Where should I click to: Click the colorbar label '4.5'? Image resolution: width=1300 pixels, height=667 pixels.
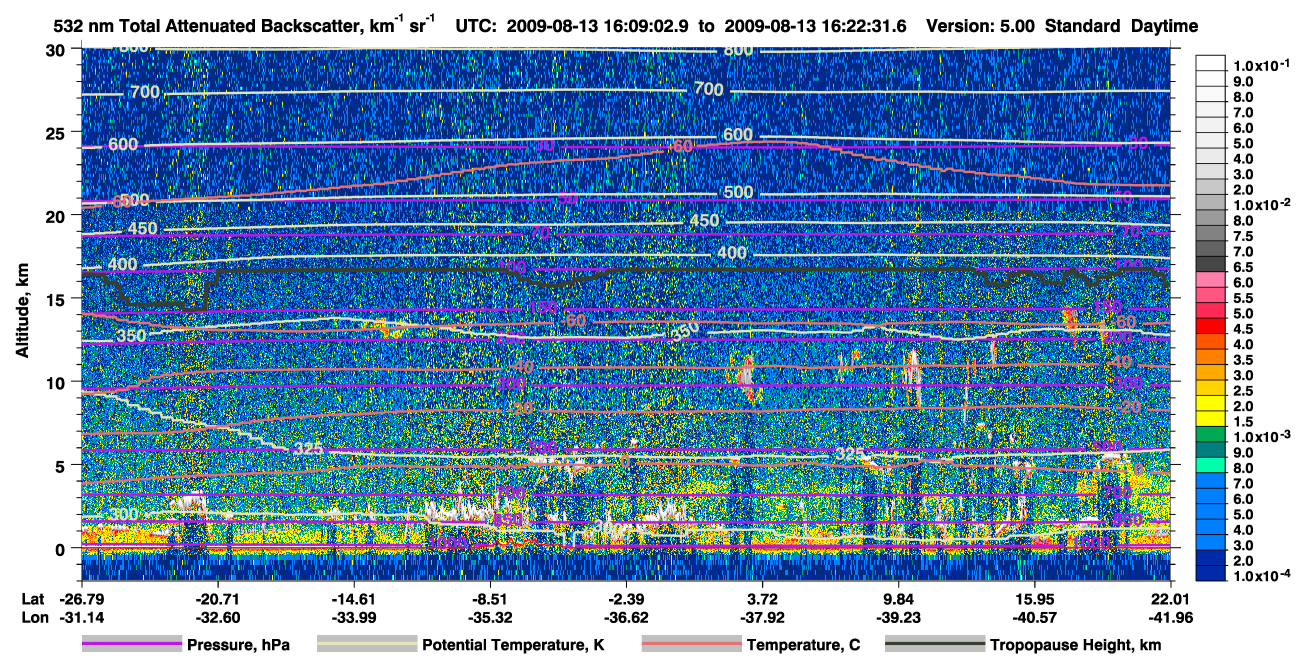click(x=1244, y=329)
